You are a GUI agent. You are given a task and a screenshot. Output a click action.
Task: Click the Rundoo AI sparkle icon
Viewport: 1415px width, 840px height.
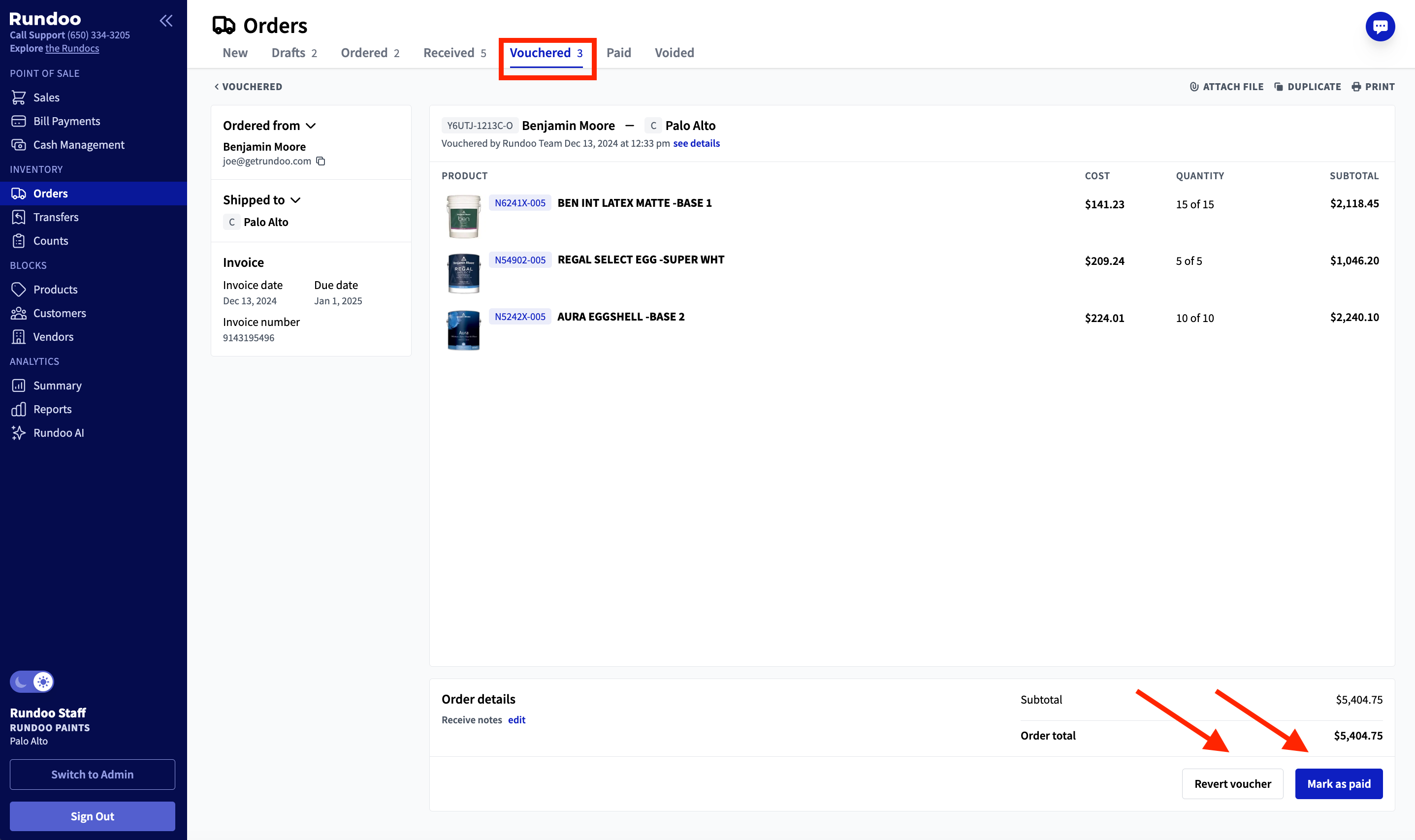(x=19, y=433)
